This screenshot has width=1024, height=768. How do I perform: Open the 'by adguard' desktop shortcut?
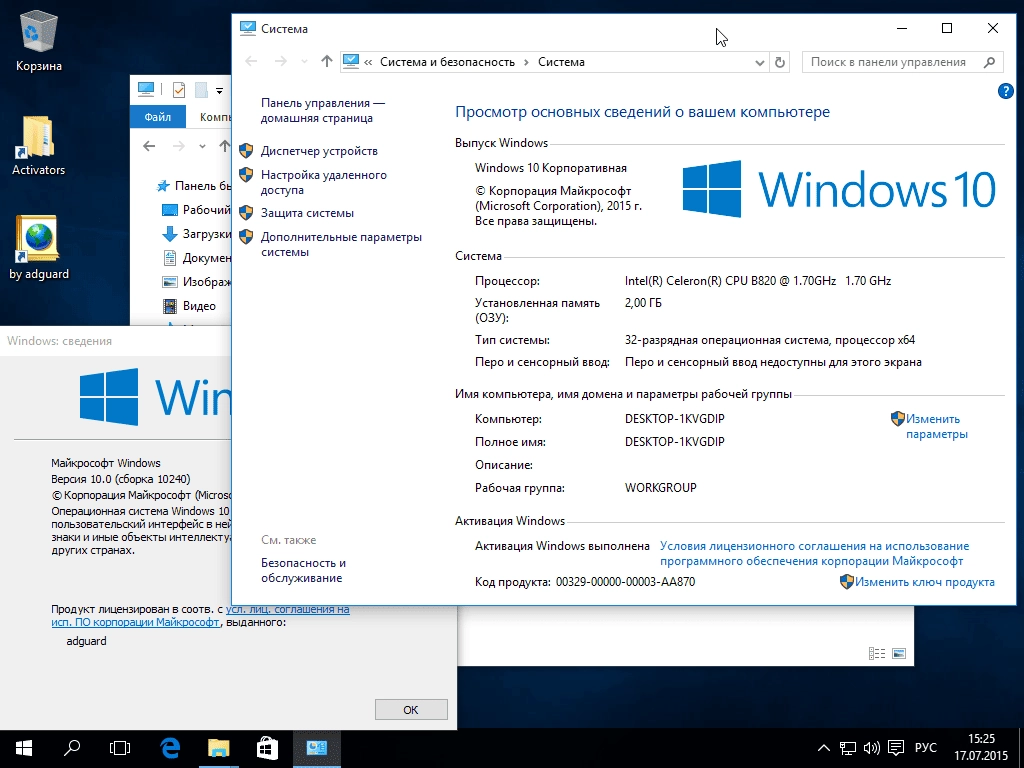39,248
